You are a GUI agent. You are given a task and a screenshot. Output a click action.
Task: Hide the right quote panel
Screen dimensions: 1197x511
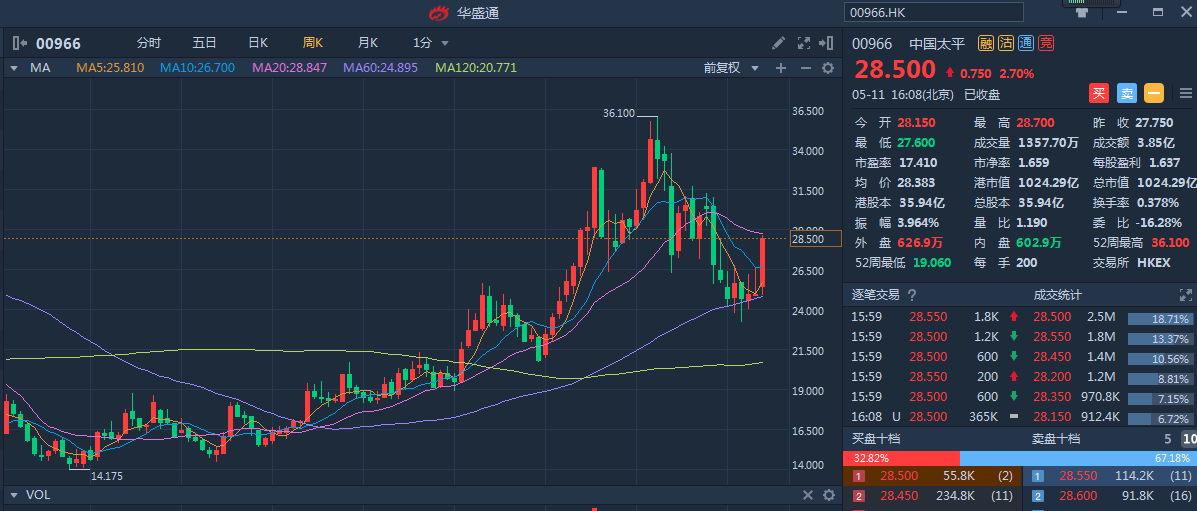click(826, 43)
